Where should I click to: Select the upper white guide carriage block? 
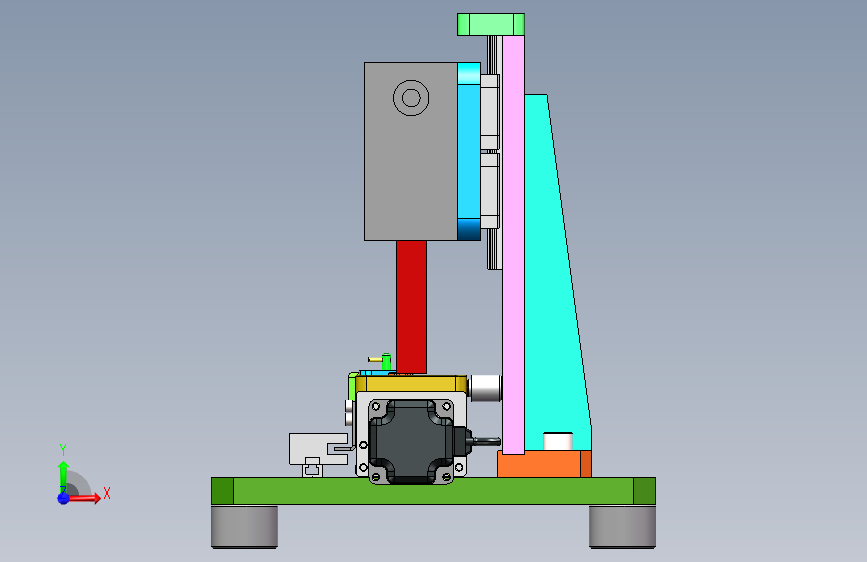[x=490, y=112]
